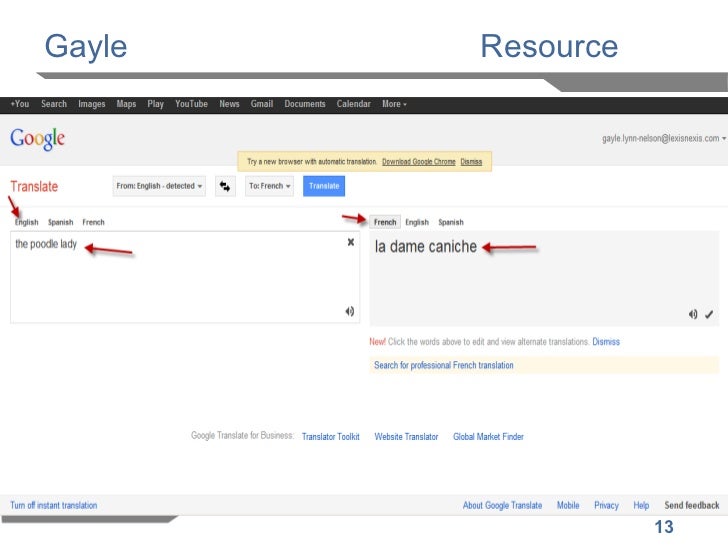This screenshot has width=728, height=546.
Task: Dismiss the Chrome browser banner
Action: [x=471, y=162]
